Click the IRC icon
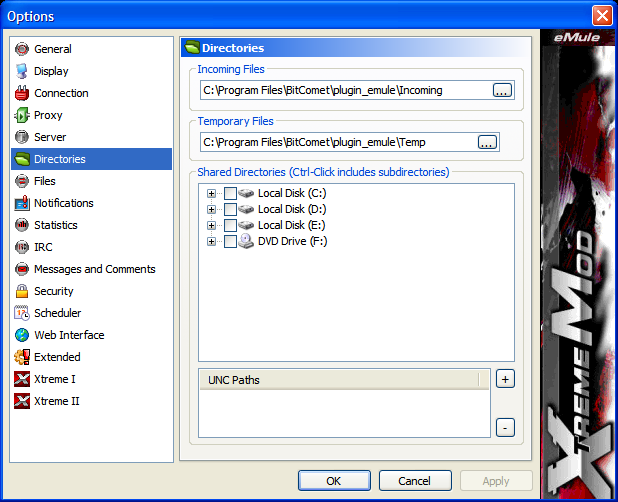The width and height of the screenshot is (618, 502). point(22,247)
